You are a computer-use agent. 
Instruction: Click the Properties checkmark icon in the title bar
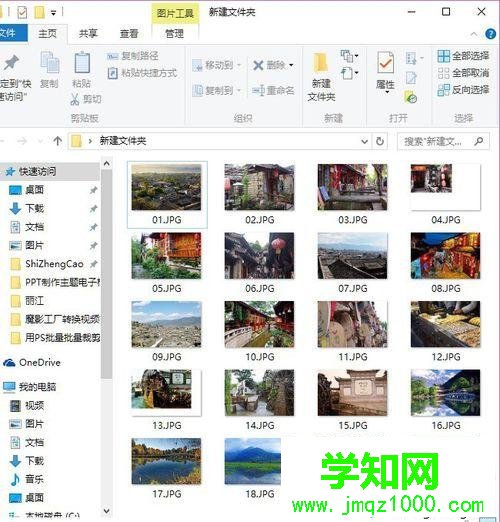22,13
